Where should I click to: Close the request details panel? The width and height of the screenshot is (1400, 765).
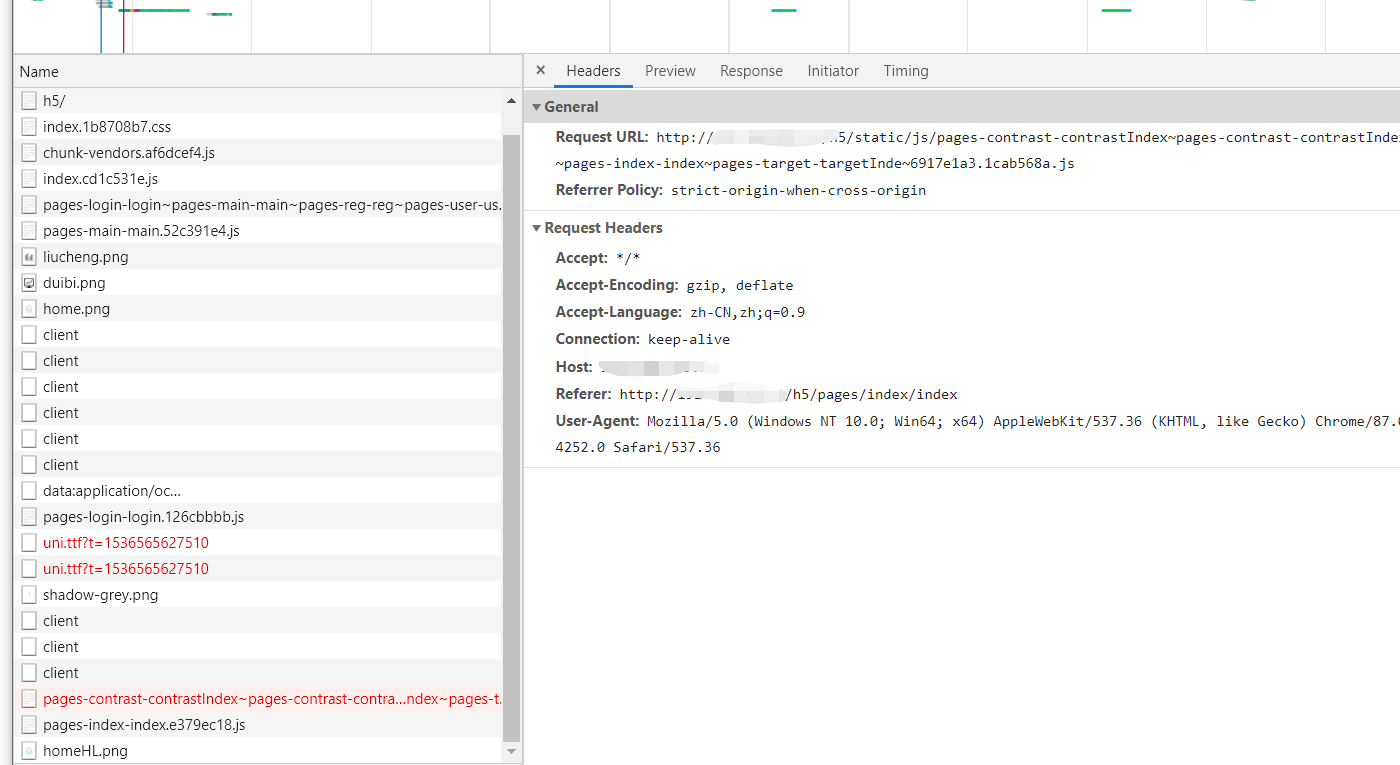click(x=540, y=71)
